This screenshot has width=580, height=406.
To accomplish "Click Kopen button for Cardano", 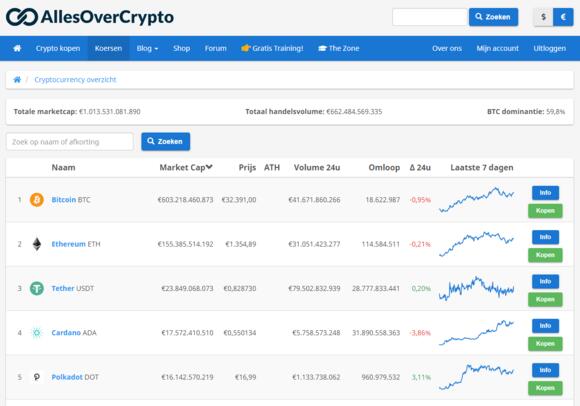I will (545, 344).
